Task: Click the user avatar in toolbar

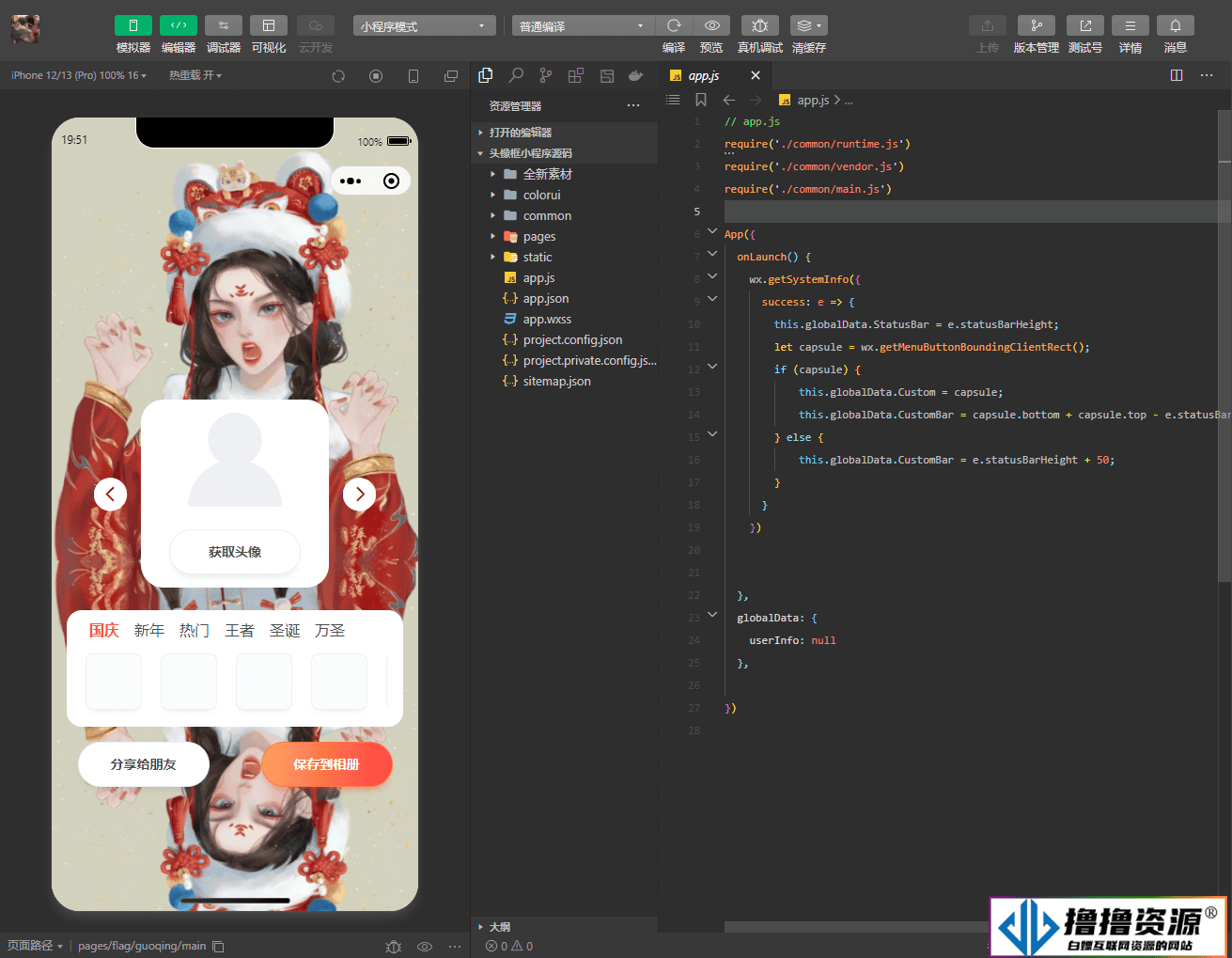Action: [25, 29]
